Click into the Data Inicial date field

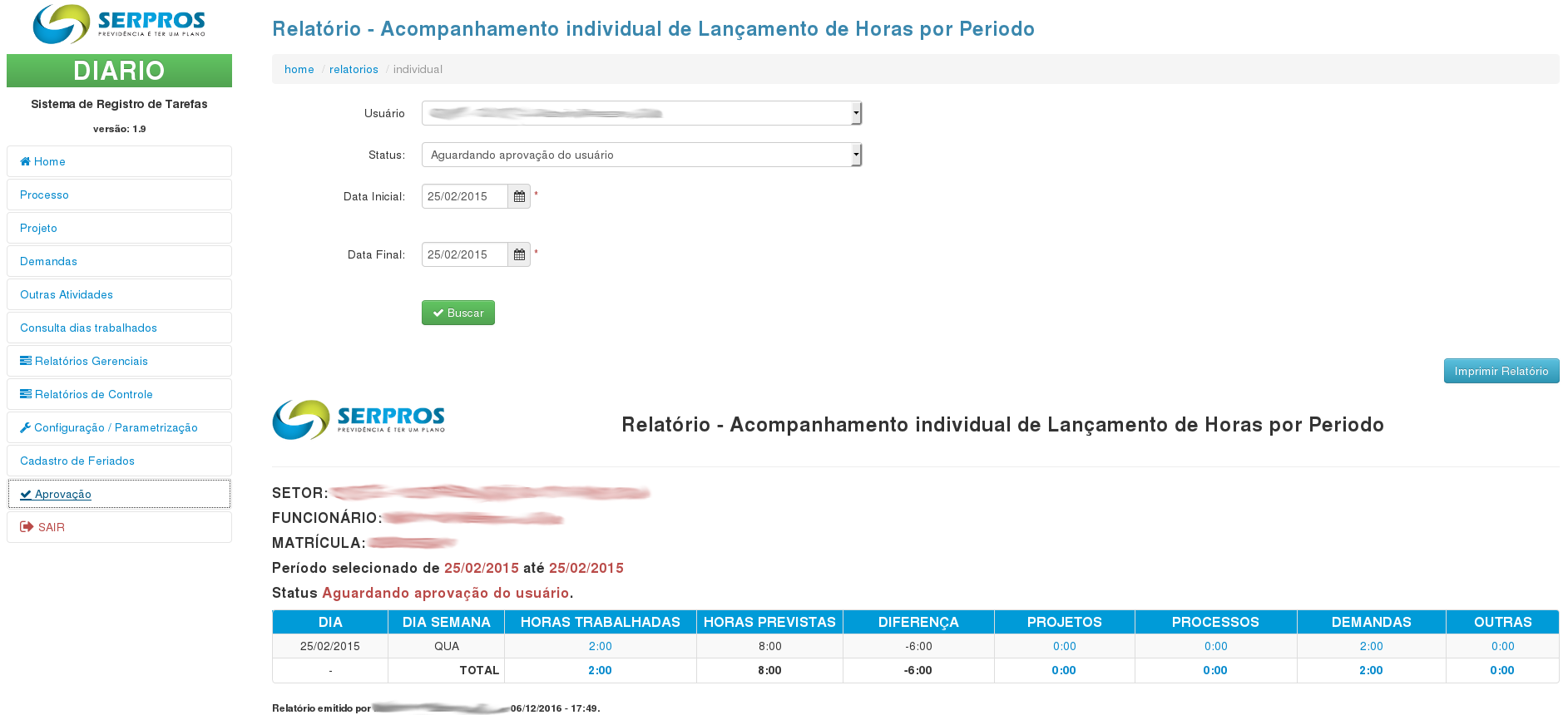coord(464,197)
